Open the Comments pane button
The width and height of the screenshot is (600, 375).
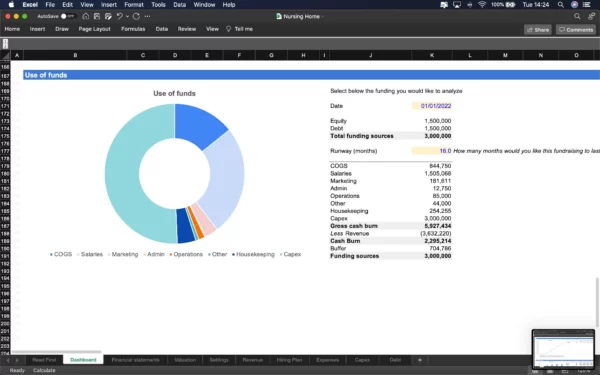[x=576, y=29]
